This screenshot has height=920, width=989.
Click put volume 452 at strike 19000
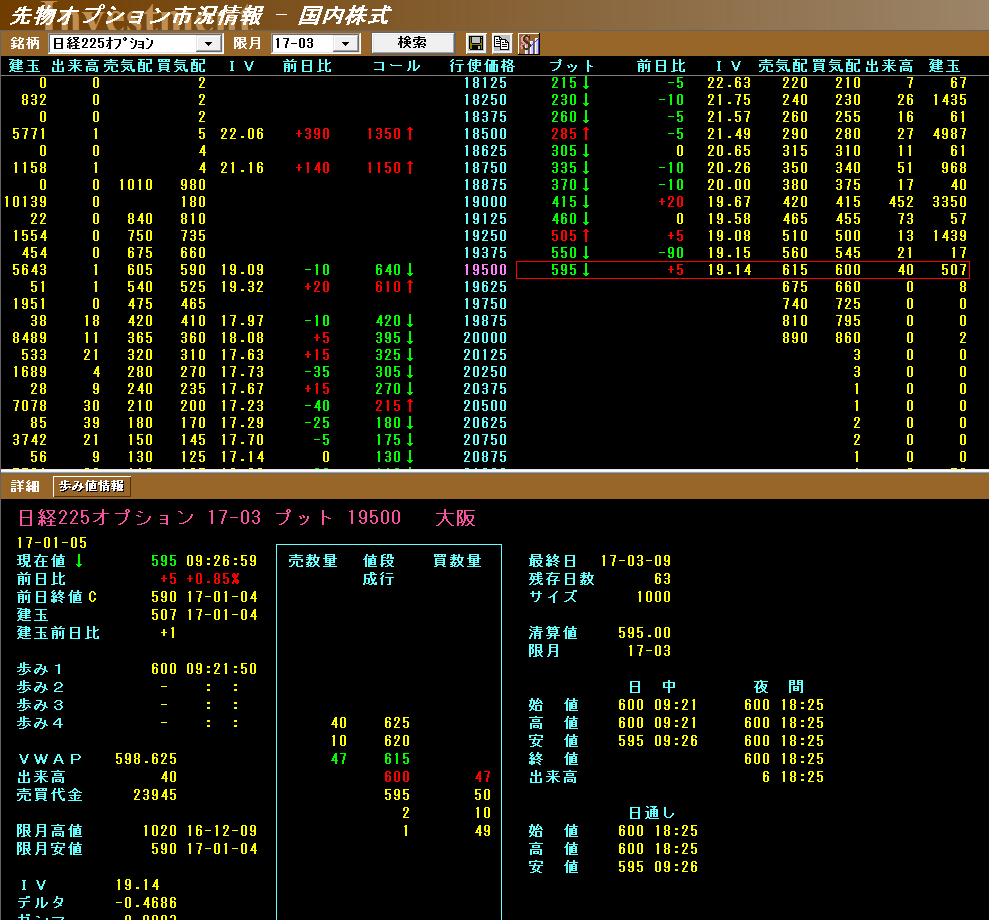901,202
